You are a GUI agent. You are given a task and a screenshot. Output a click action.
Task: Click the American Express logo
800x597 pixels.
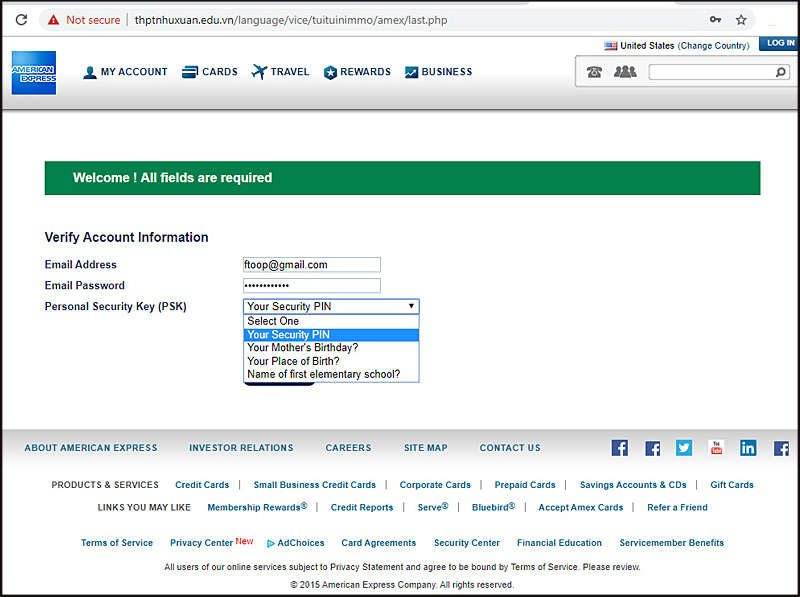[x=34, y=73]
